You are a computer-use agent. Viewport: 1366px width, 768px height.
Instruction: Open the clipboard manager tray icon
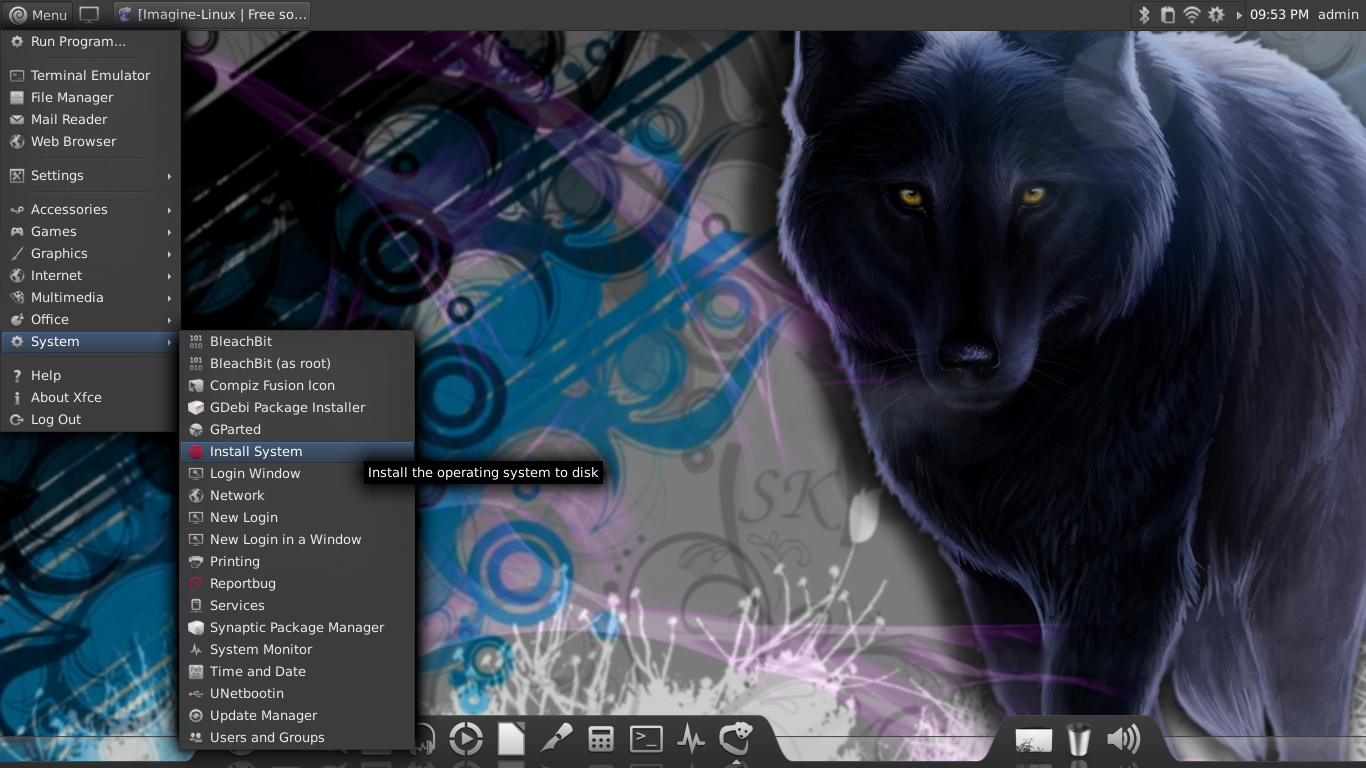(x=1168, y=15)
